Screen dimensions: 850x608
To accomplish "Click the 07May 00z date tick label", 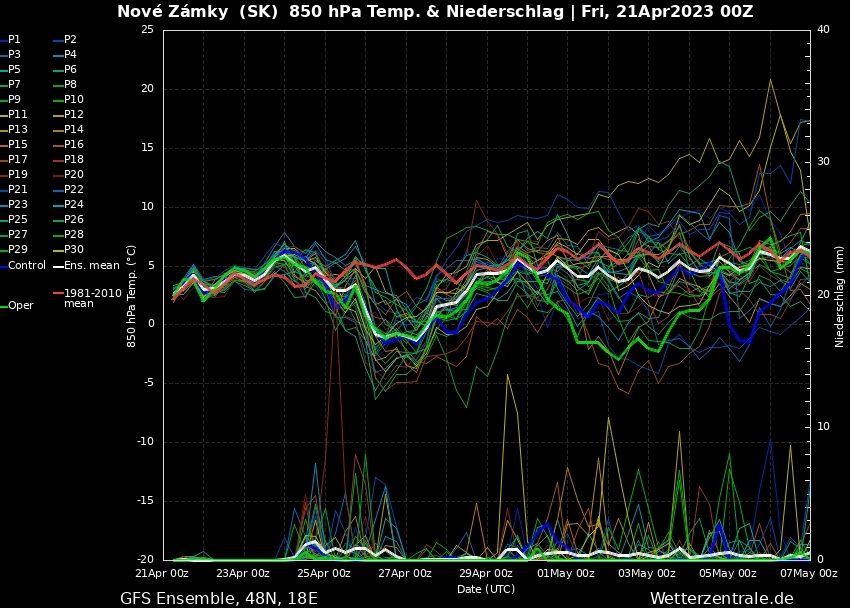I will 808,573.
